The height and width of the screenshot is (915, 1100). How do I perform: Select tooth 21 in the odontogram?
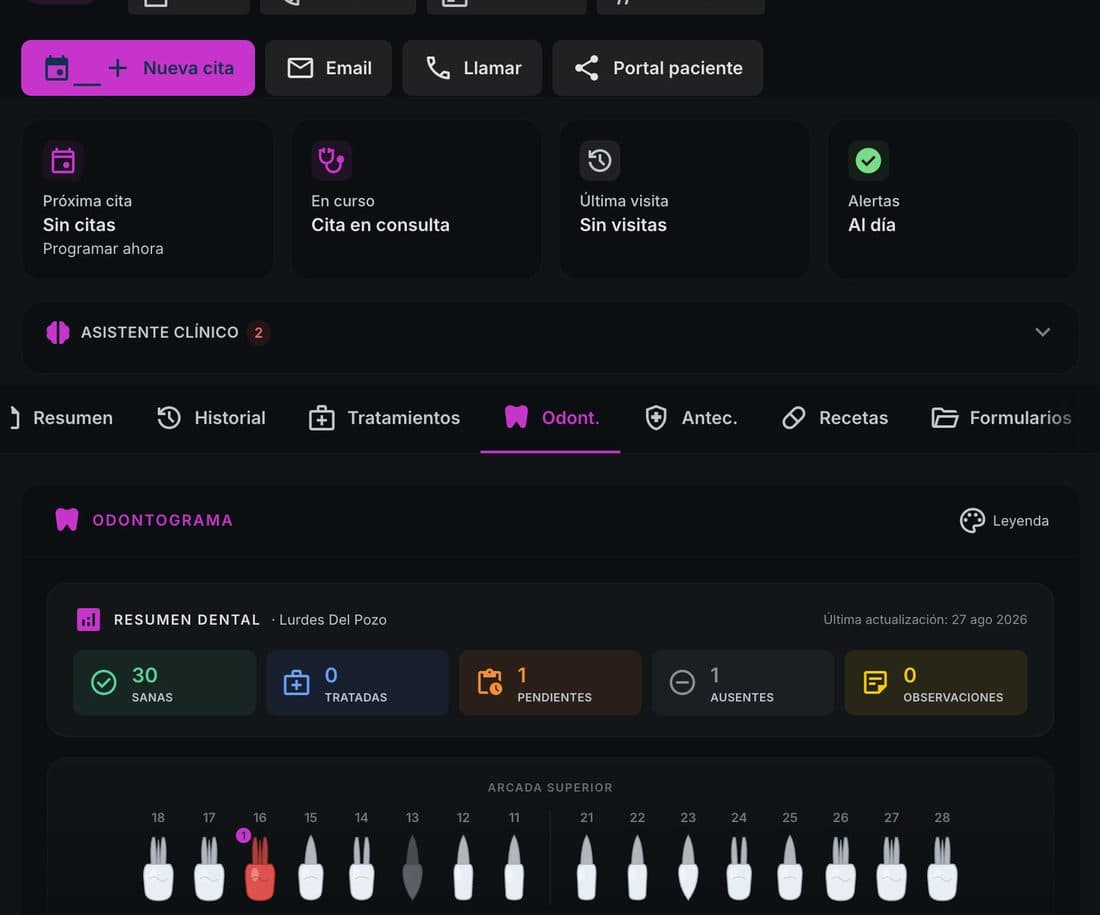pyautogui.click(x=586, y=868)
